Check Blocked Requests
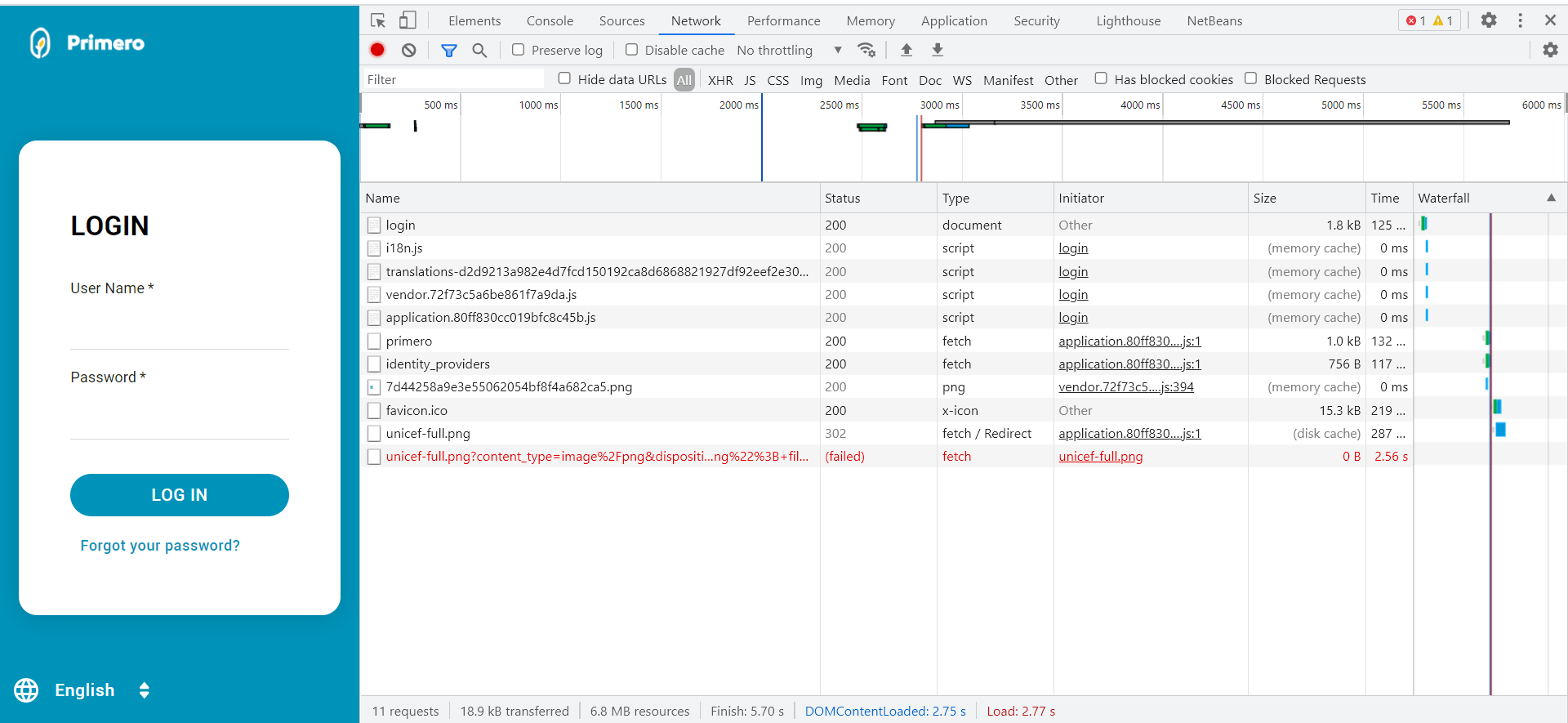Viewport: 1568px width, 723px height. (1250, 78)
